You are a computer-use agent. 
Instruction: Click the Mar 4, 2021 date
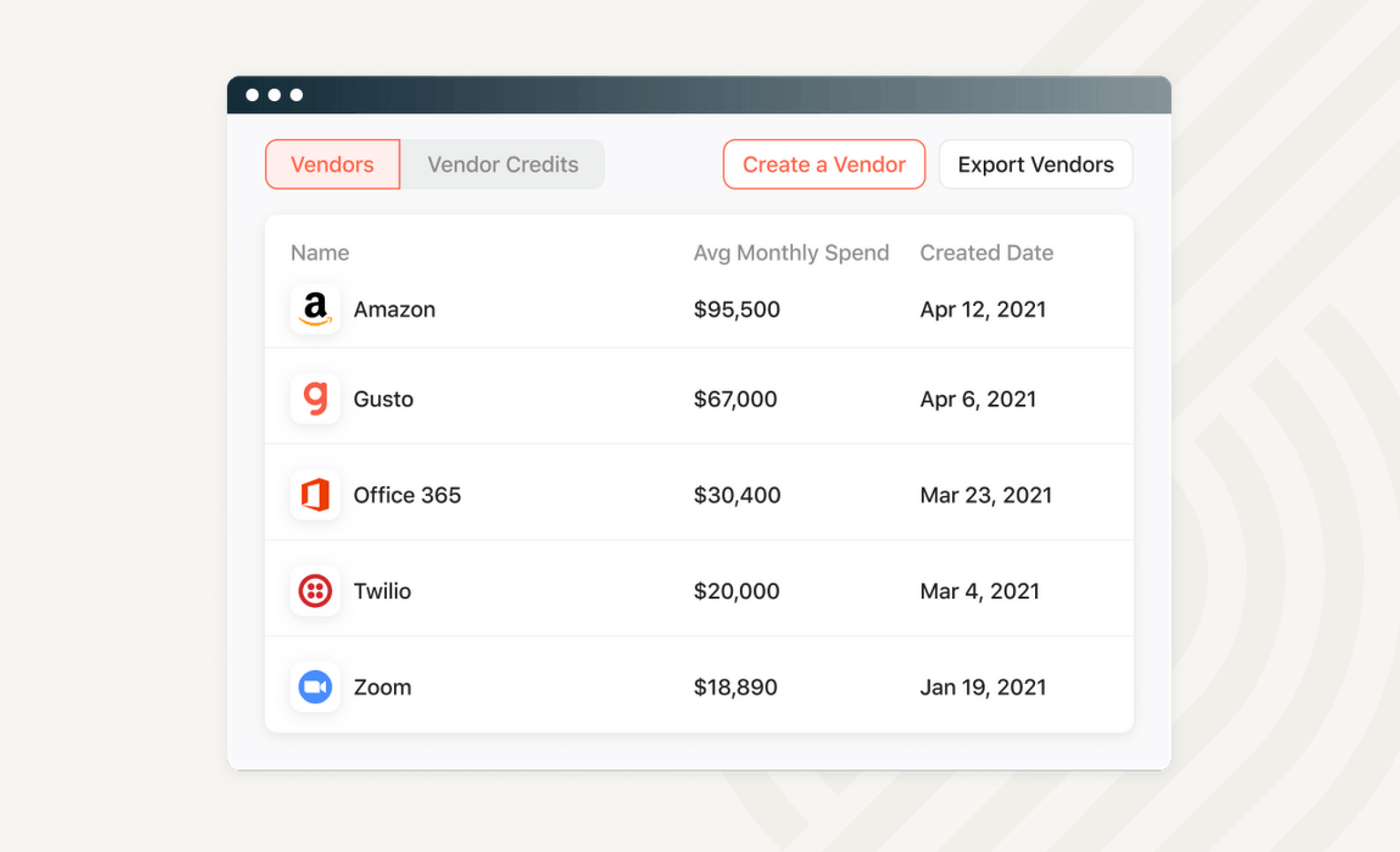(x=980, y=591)
